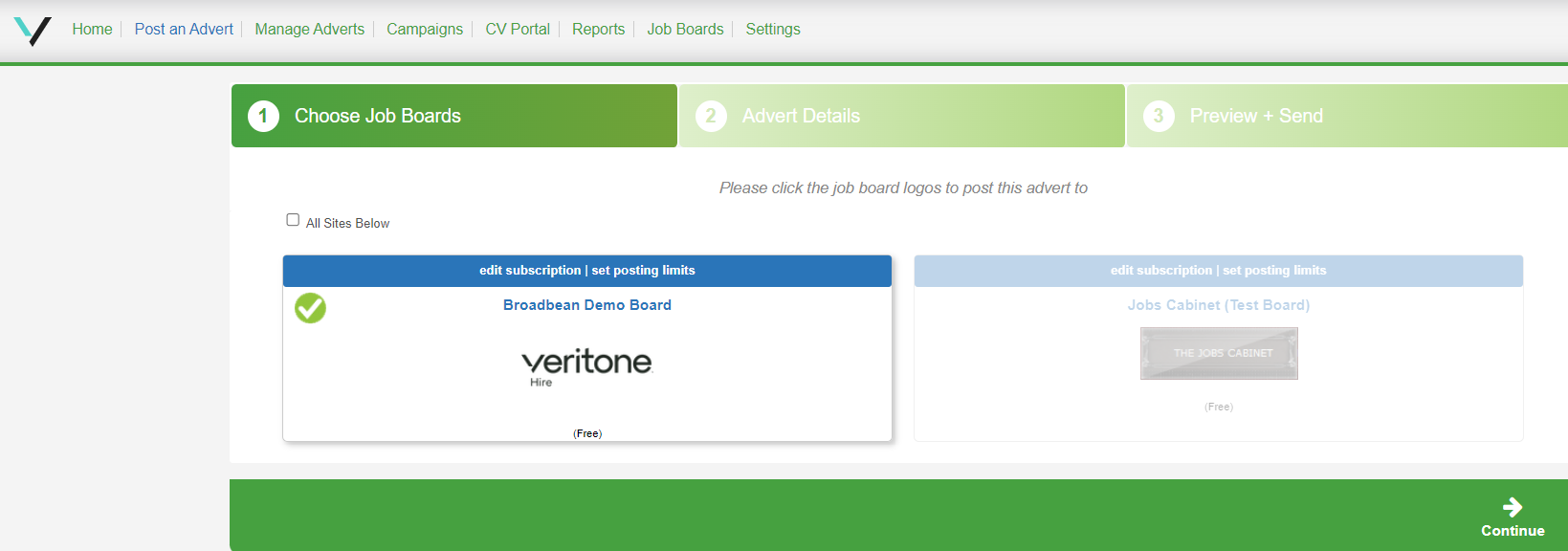
Task: Switch to the Advert Details step tab
Action: (801, 116)
